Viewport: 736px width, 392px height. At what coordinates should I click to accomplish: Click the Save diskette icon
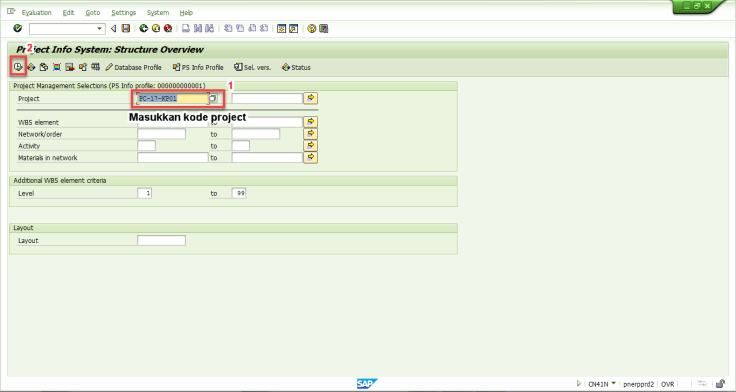(126, 29)
